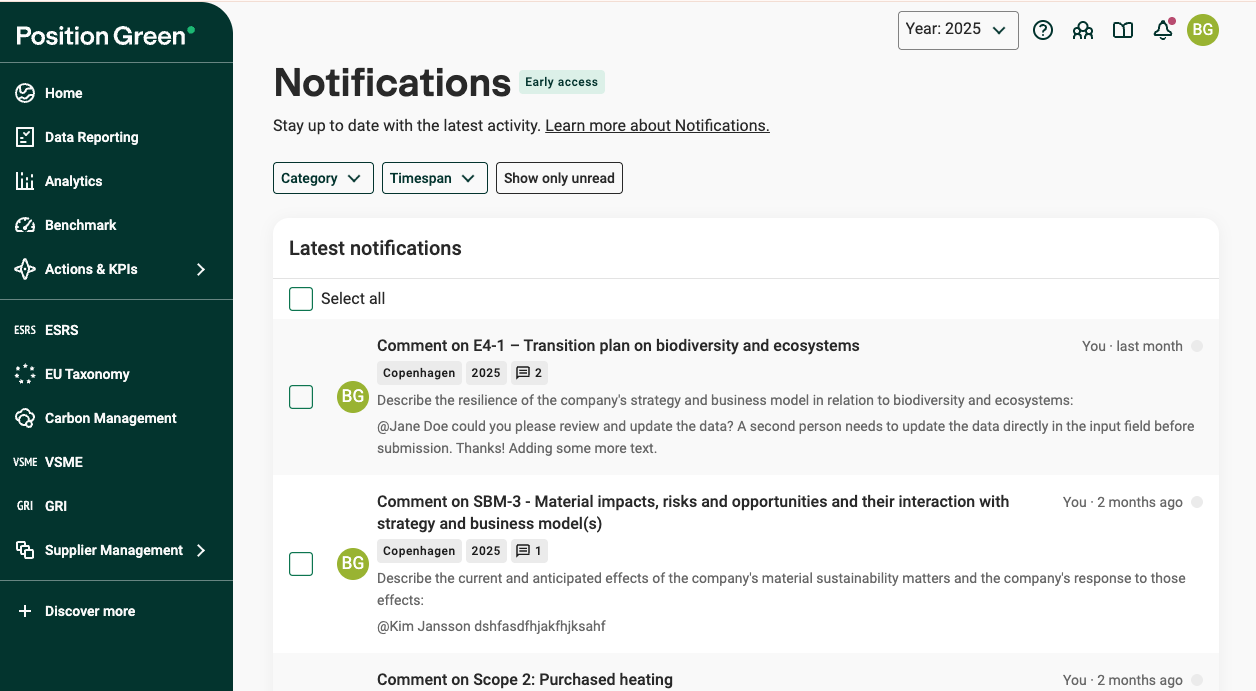1256x691 pixels.
Task: Open the BG user avatar menu
Action: [x=1203, y=30]
